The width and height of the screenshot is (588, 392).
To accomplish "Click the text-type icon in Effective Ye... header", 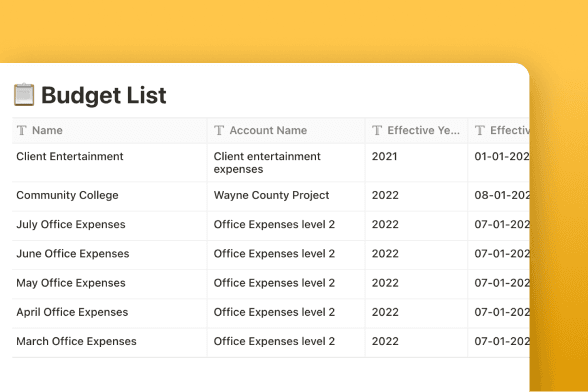I will (377, 130).
